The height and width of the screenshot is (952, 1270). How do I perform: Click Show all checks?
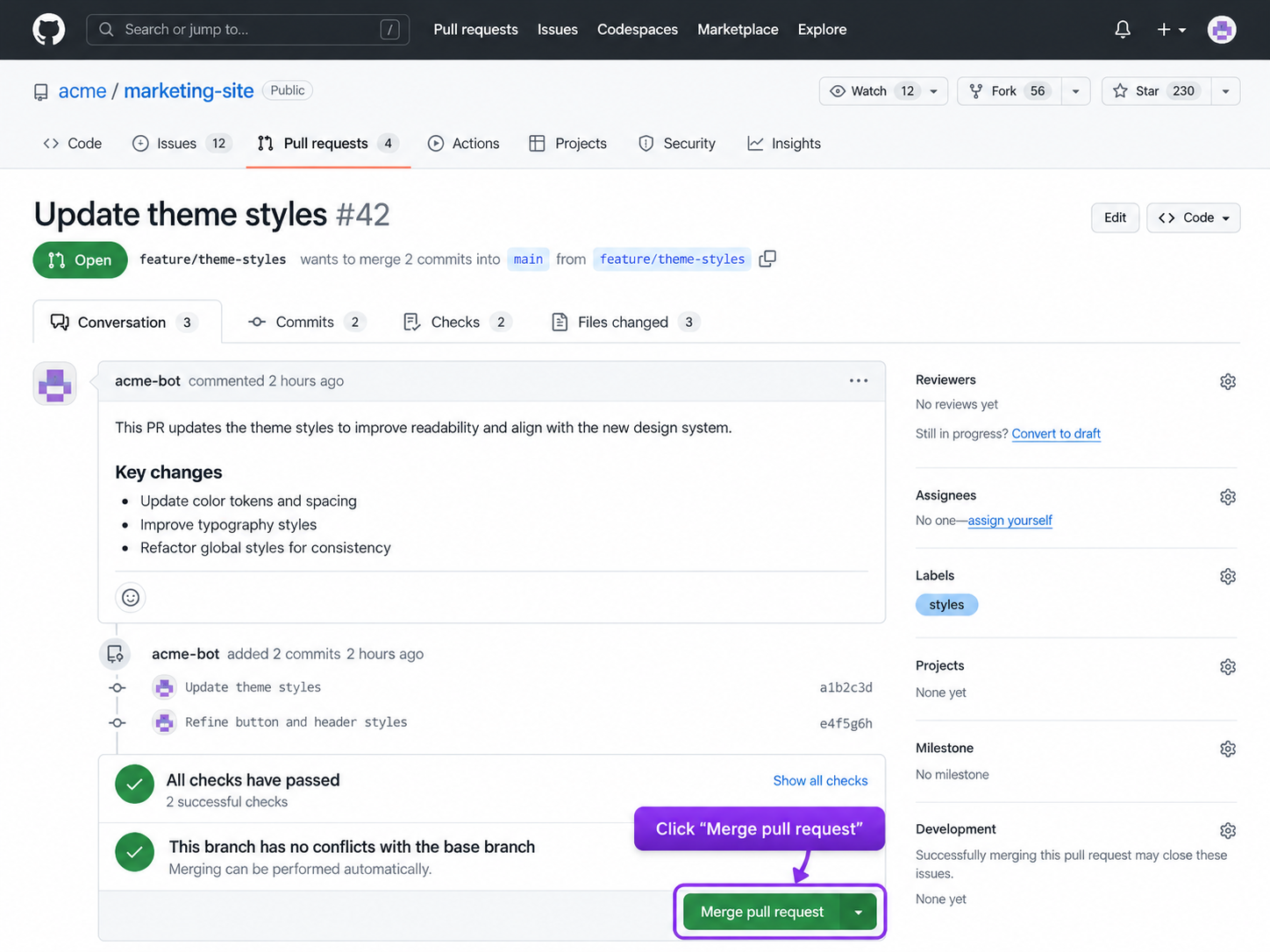[x=820, y=780]
